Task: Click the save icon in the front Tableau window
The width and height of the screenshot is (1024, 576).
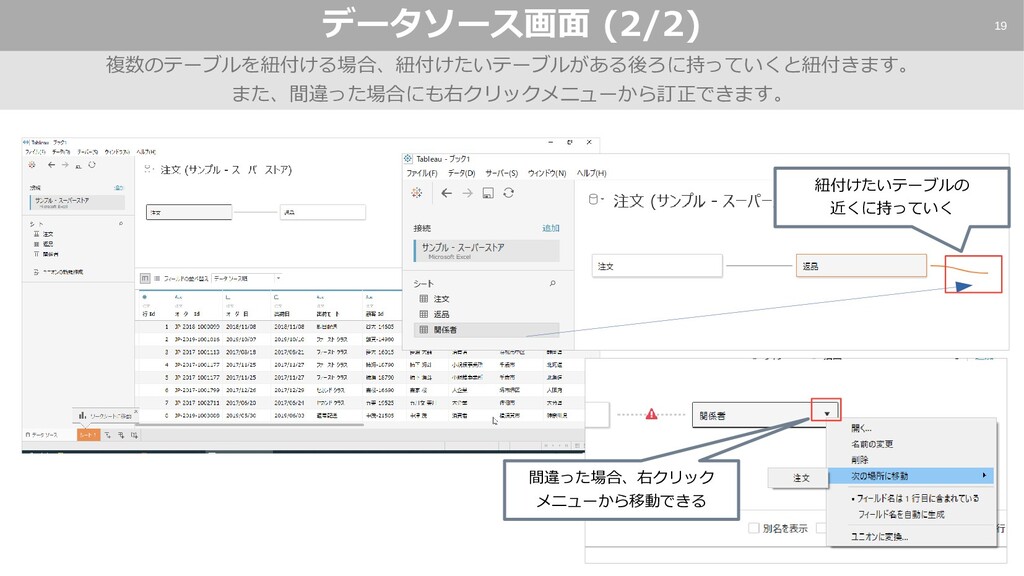Action: 488,193
